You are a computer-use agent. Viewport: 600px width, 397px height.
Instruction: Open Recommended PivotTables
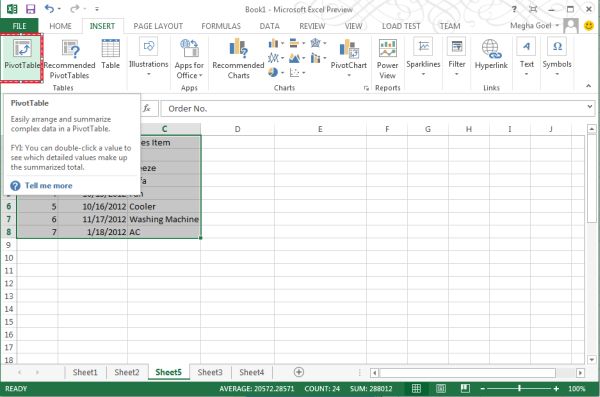(x=69, y=59)
